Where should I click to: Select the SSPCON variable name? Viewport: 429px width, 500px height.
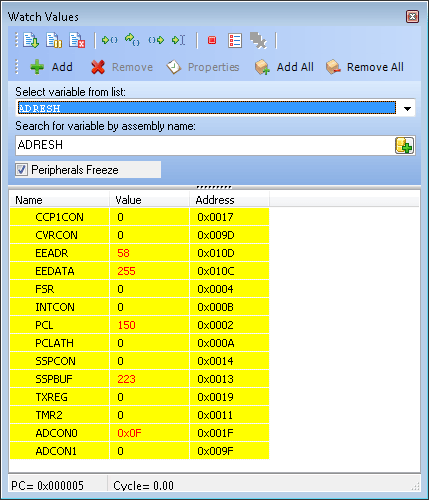[55, 361]
